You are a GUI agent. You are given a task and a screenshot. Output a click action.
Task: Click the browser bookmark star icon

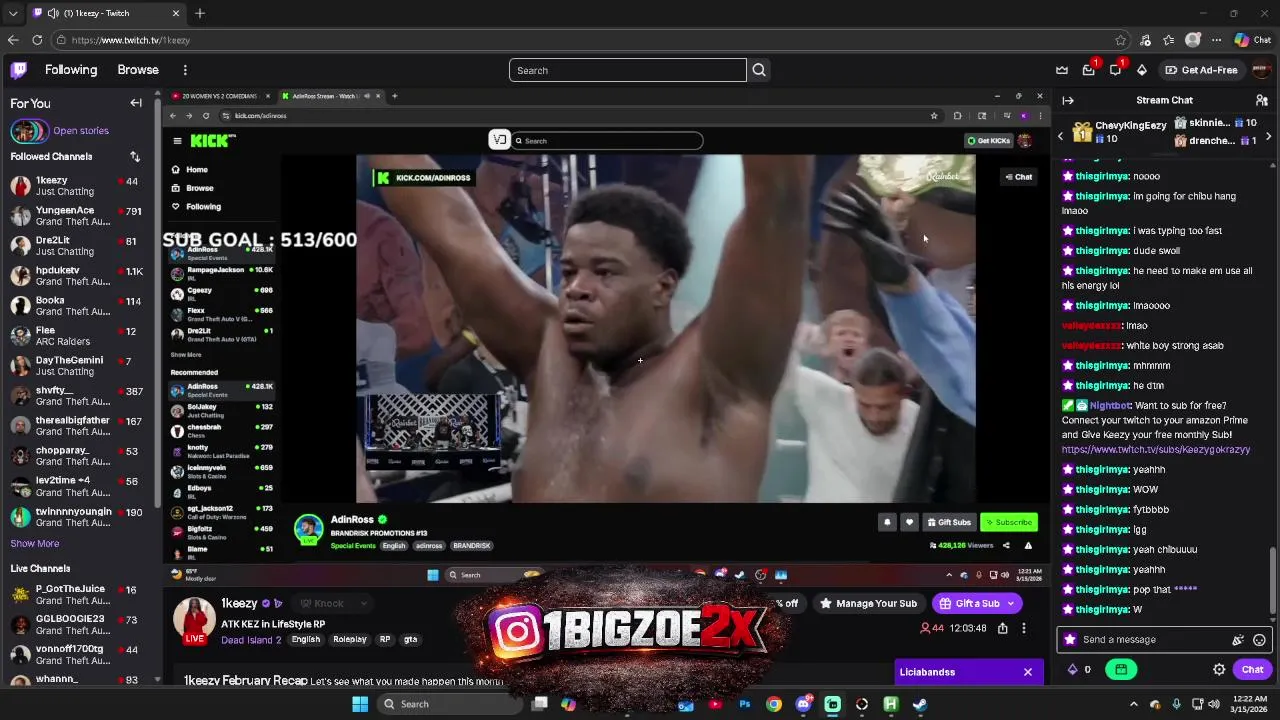[1121, 40]
